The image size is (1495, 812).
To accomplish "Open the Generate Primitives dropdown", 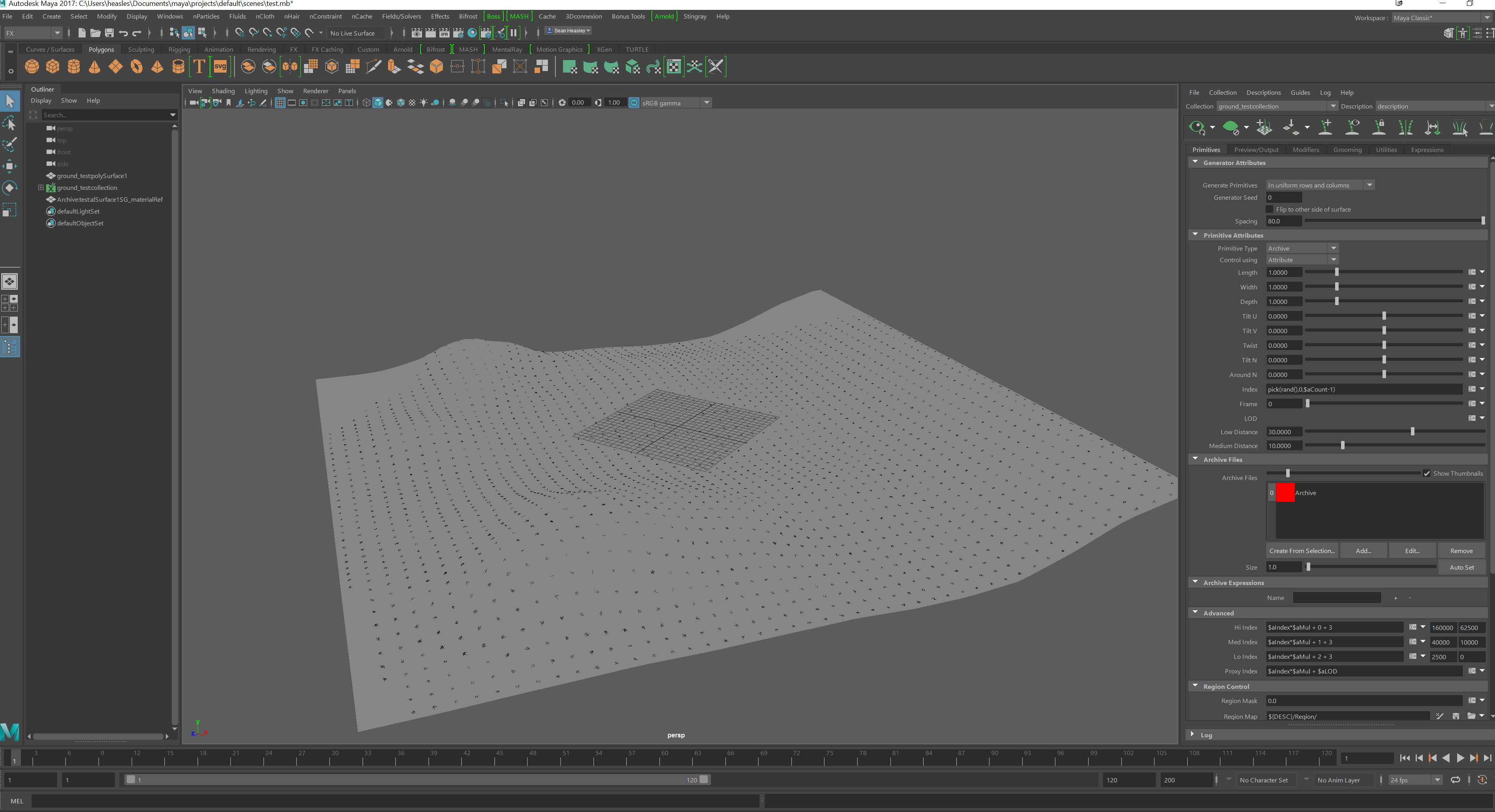I will [1369, 185].
